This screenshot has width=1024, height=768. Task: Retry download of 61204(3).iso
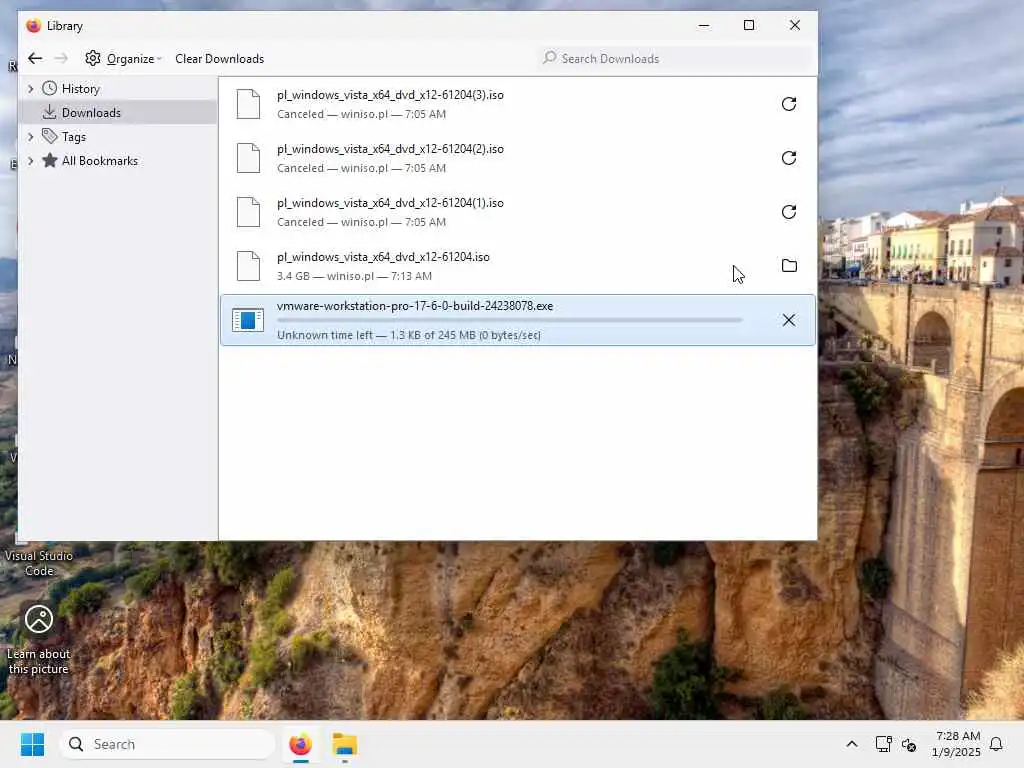pyautogui.click(x=789, y=104)
